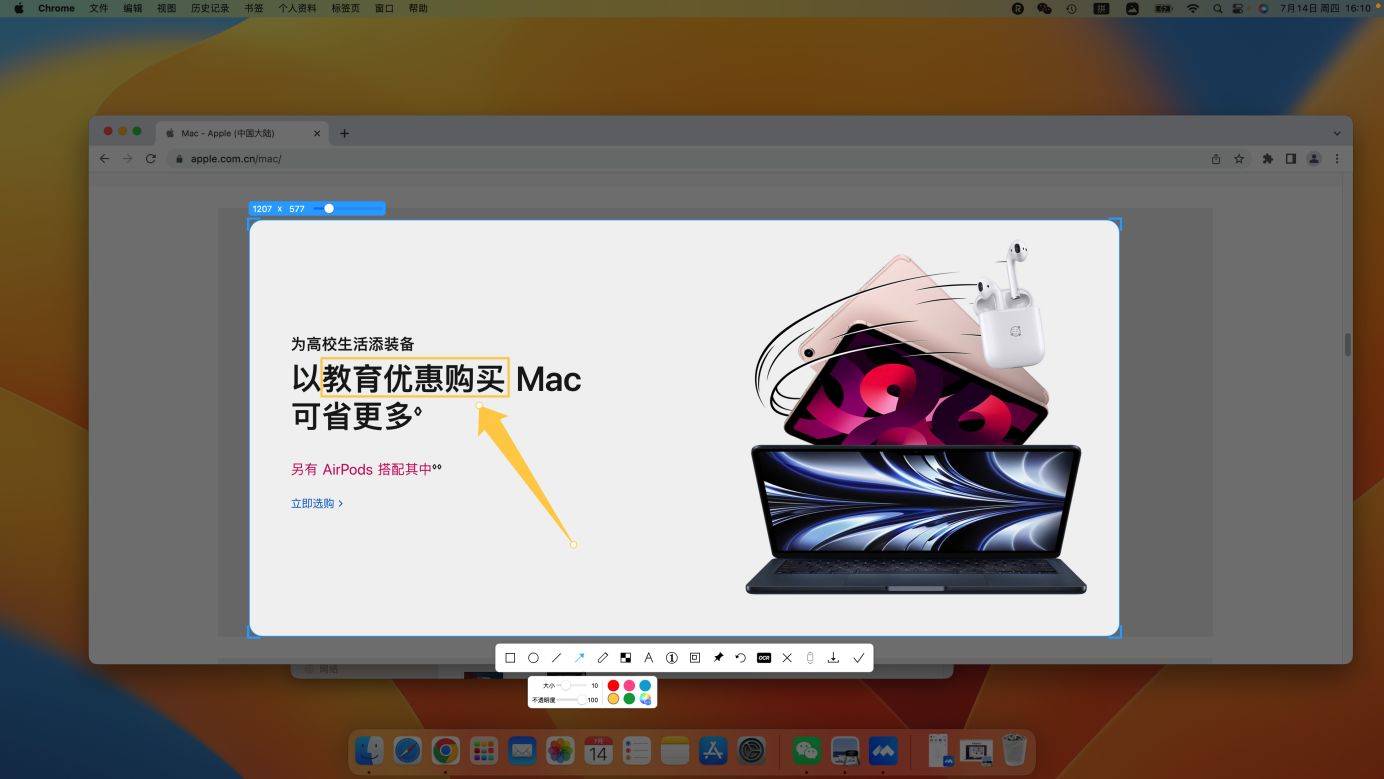The width and height of the screenshot is (1384, 779).
Task: Pick the red annotation color
Action: tap(614, 686)
